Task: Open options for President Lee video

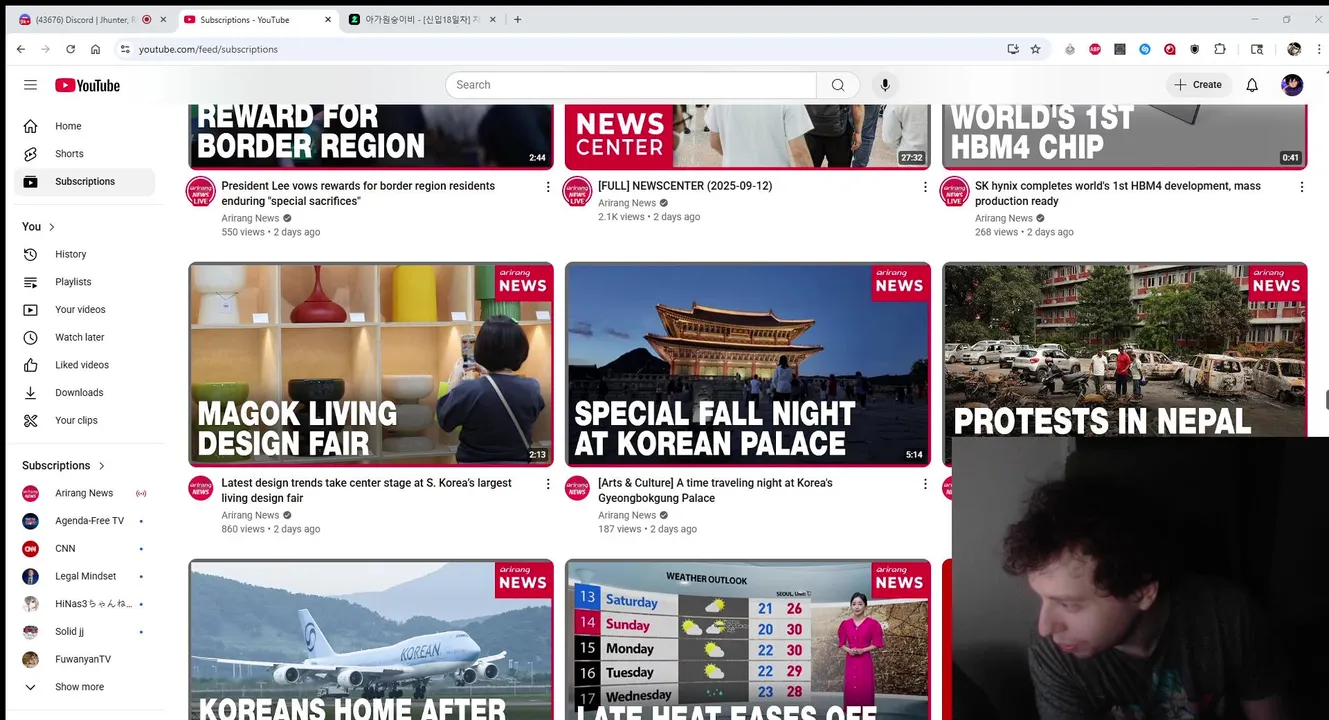Action: pyautogui.click(x=547, y=187)
